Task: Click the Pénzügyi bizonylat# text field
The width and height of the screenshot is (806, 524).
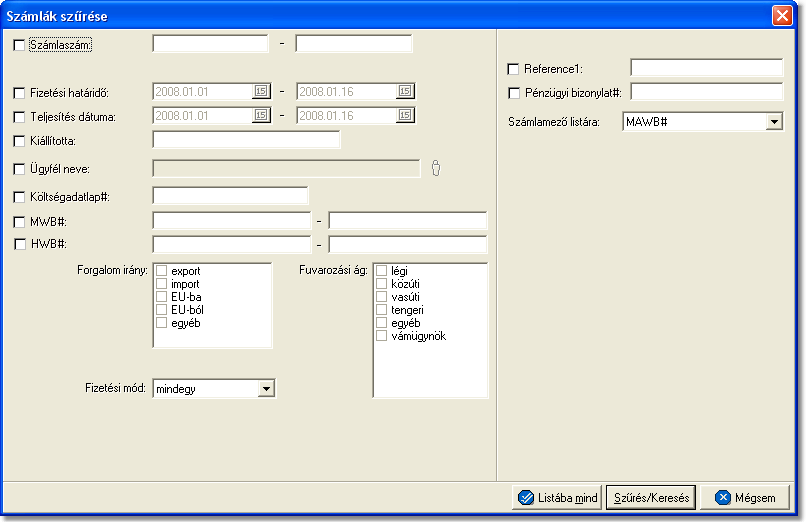Action: point(707,92)
